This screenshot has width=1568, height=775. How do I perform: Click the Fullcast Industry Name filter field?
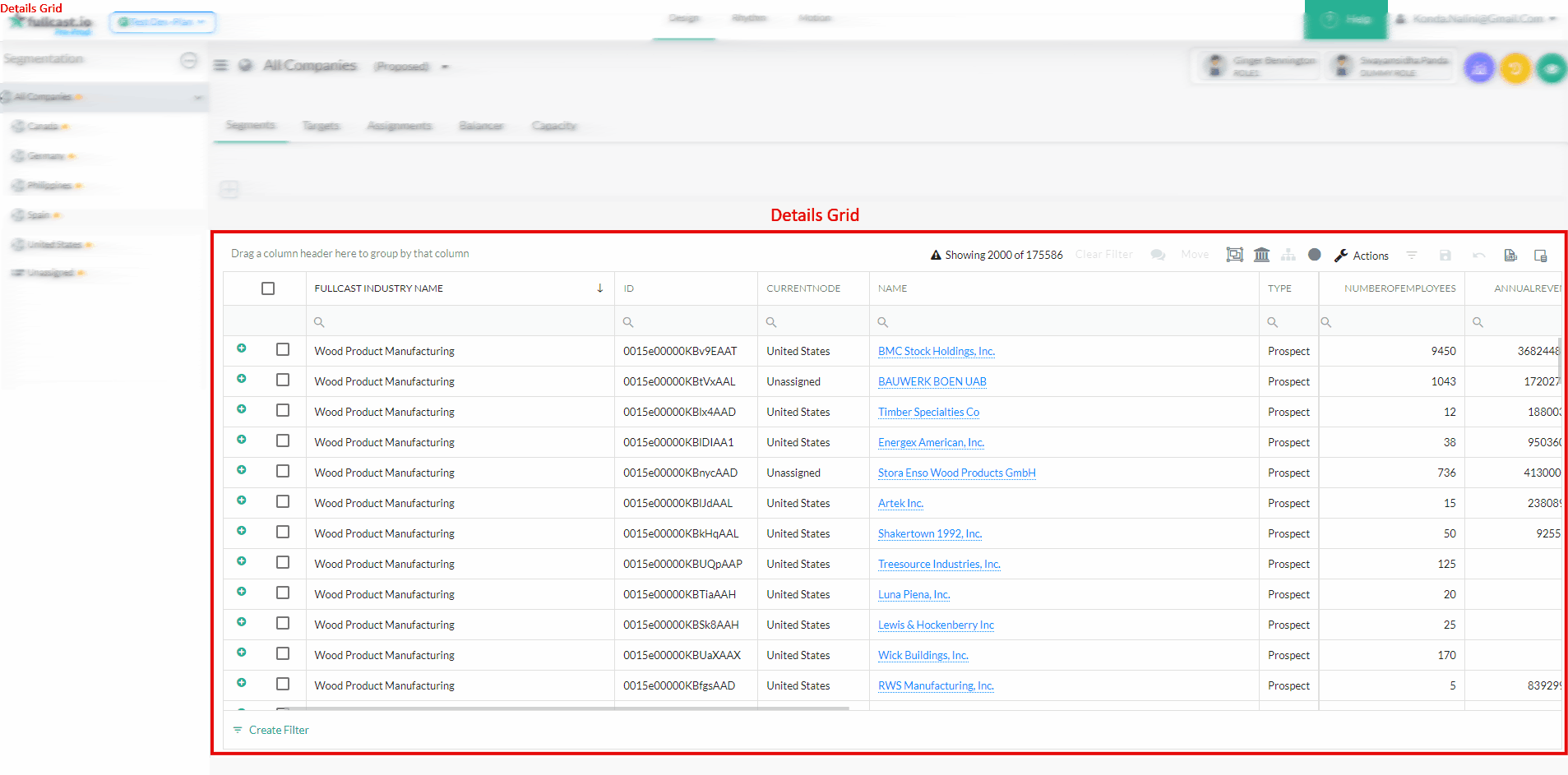coord(460,322)
